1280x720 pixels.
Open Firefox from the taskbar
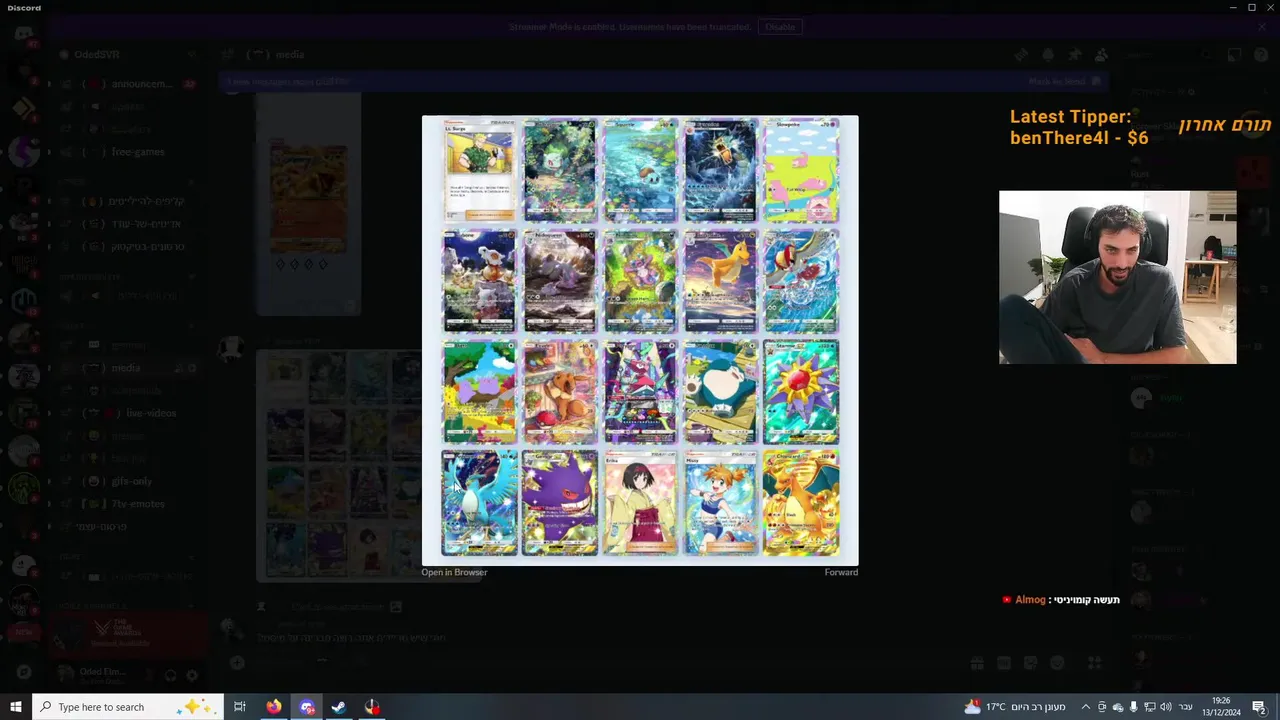click(x=274, y=707)
